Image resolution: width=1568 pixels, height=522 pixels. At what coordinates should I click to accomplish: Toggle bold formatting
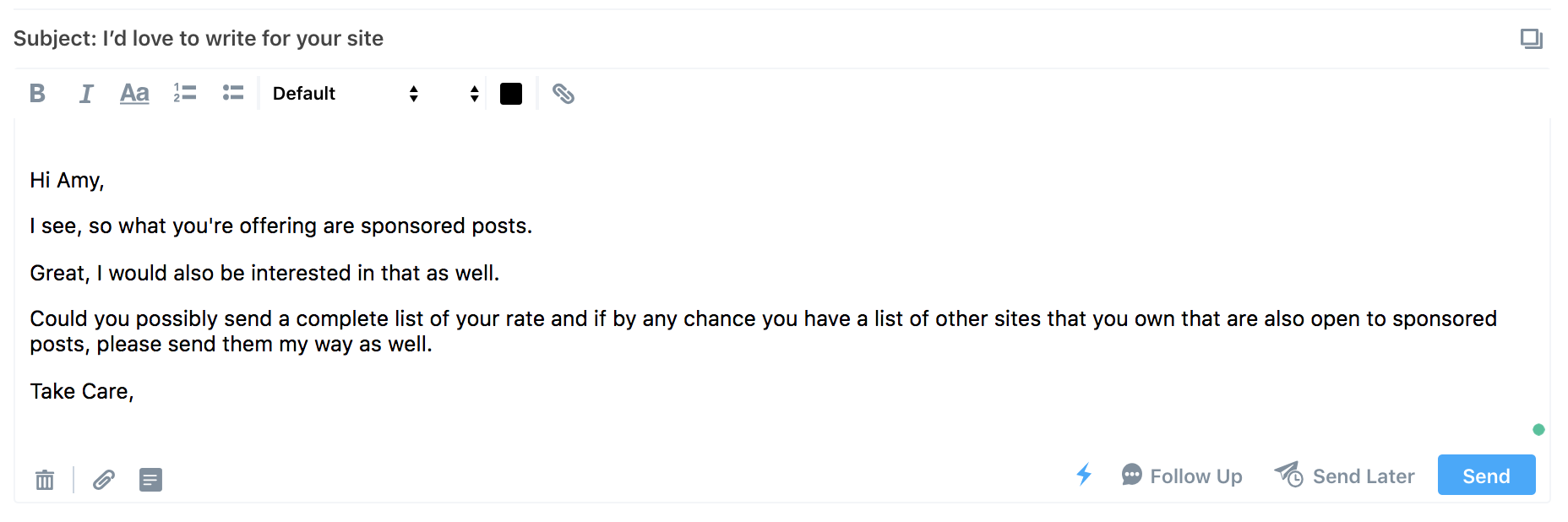(x=37, y=93)
